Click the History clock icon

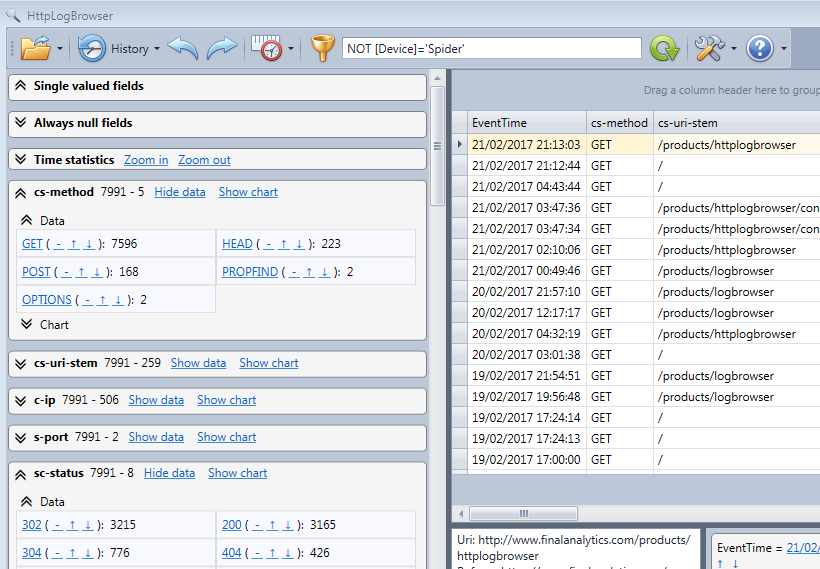click(92, 48)
